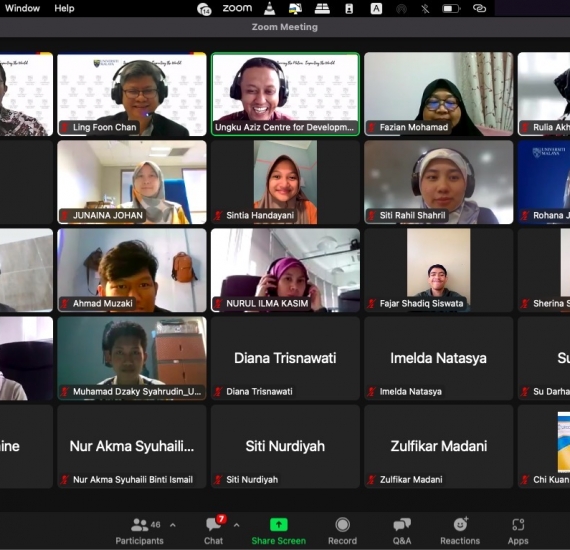Click muted mic icon beside Siti Nurdiyah label

218,479
